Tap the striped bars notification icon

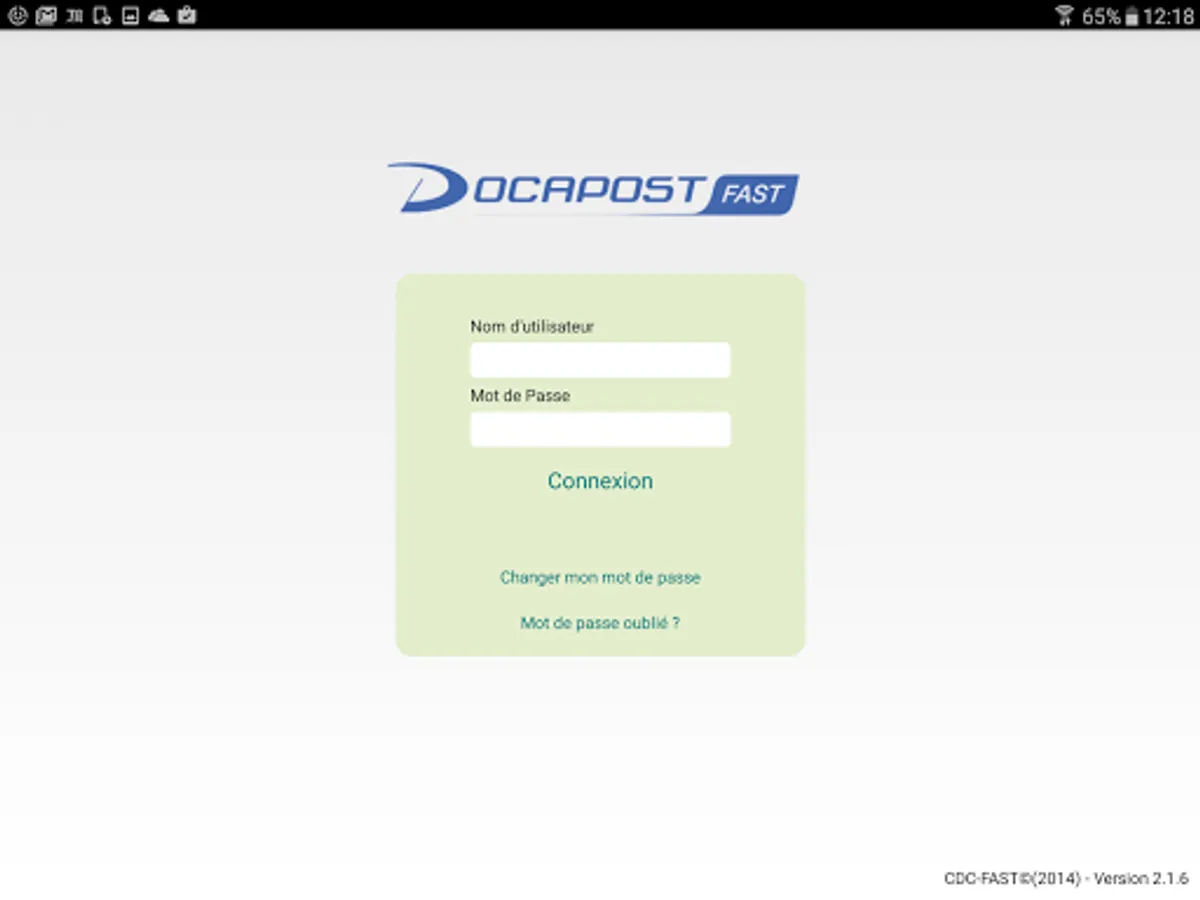73,15
